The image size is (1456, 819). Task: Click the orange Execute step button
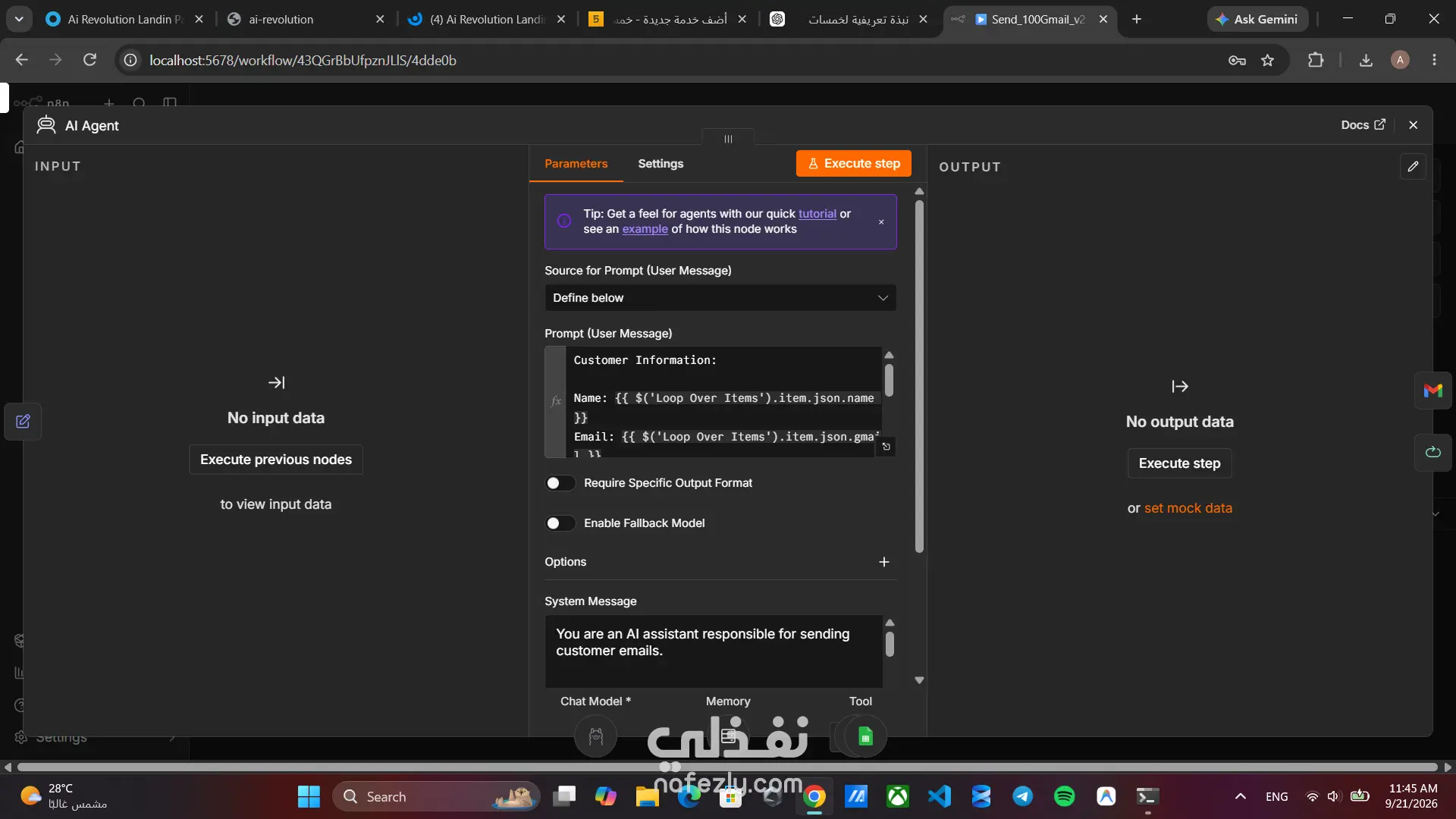point(854,164)
